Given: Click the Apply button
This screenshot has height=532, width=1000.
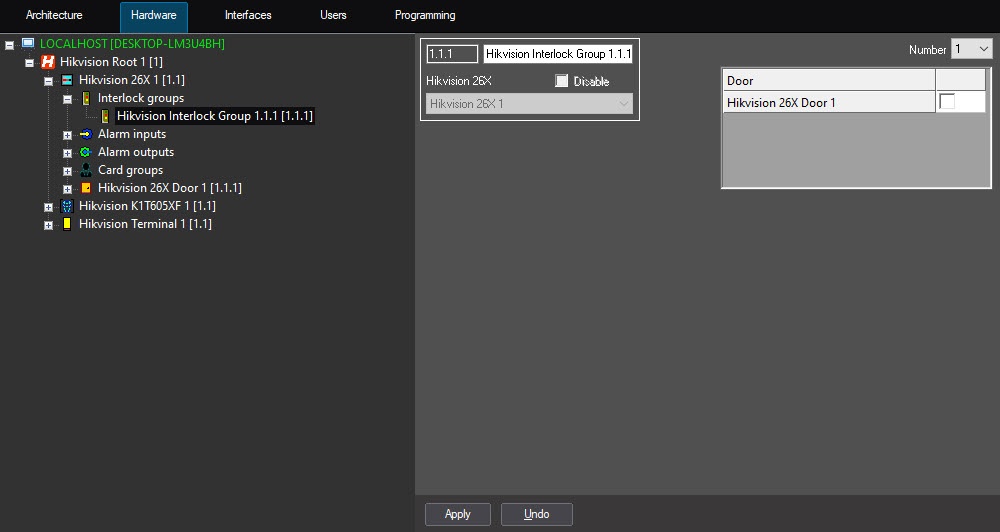Looking at the screenshot, I should (x=458, y=514).
